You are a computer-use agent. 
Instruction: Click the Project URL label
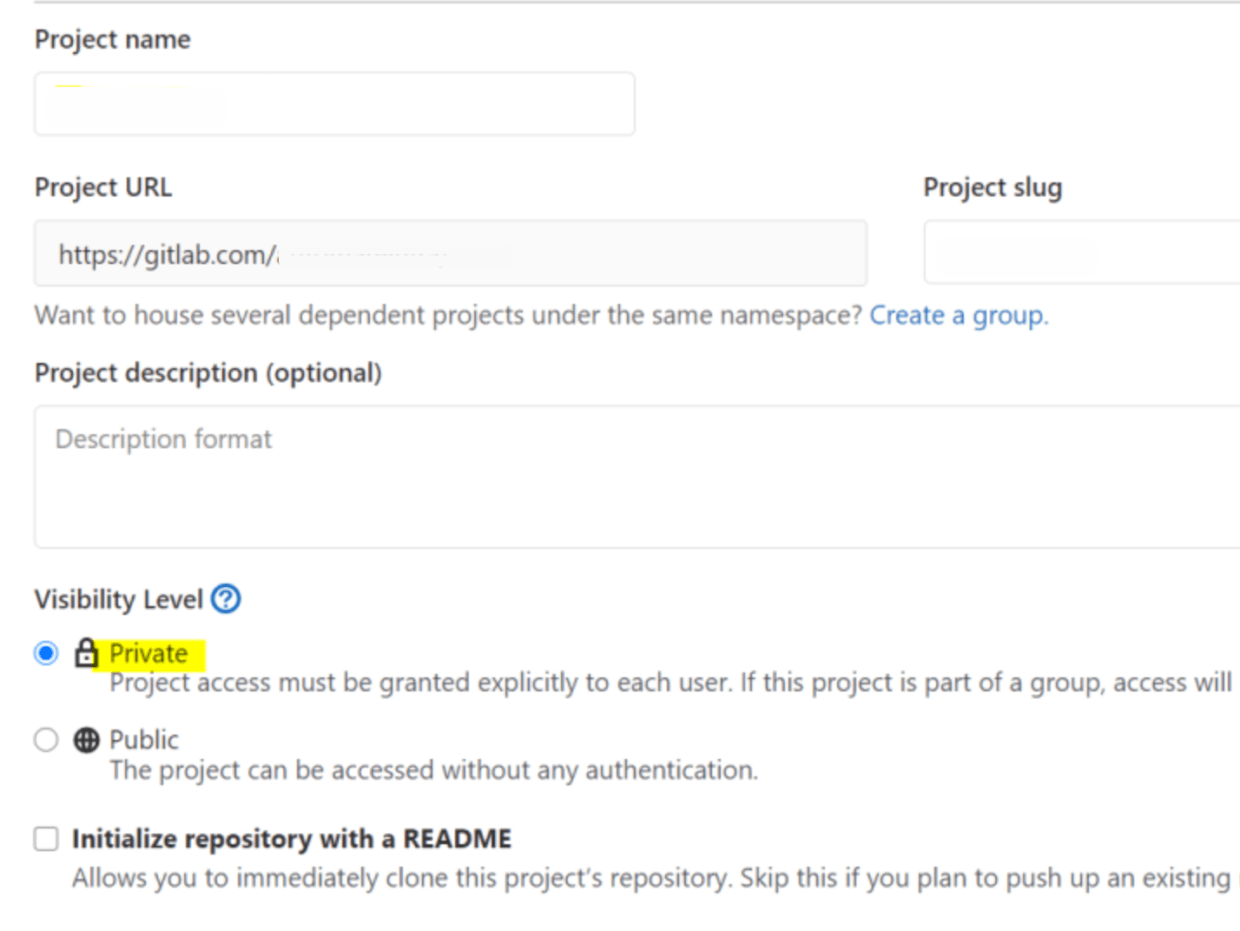tap(103, 188)
